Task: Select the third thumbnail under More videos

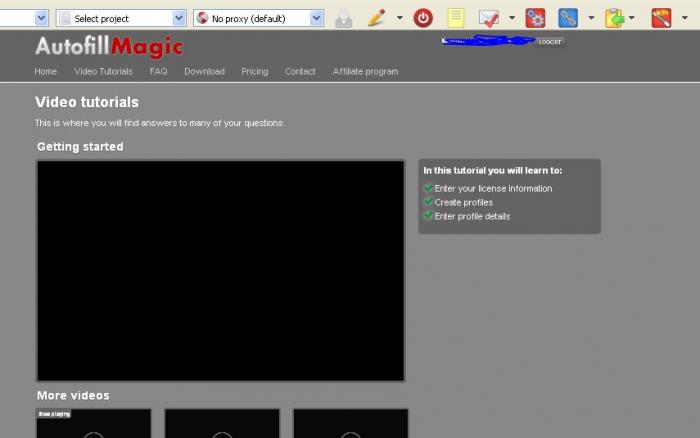Action: (x=350, y=423)
